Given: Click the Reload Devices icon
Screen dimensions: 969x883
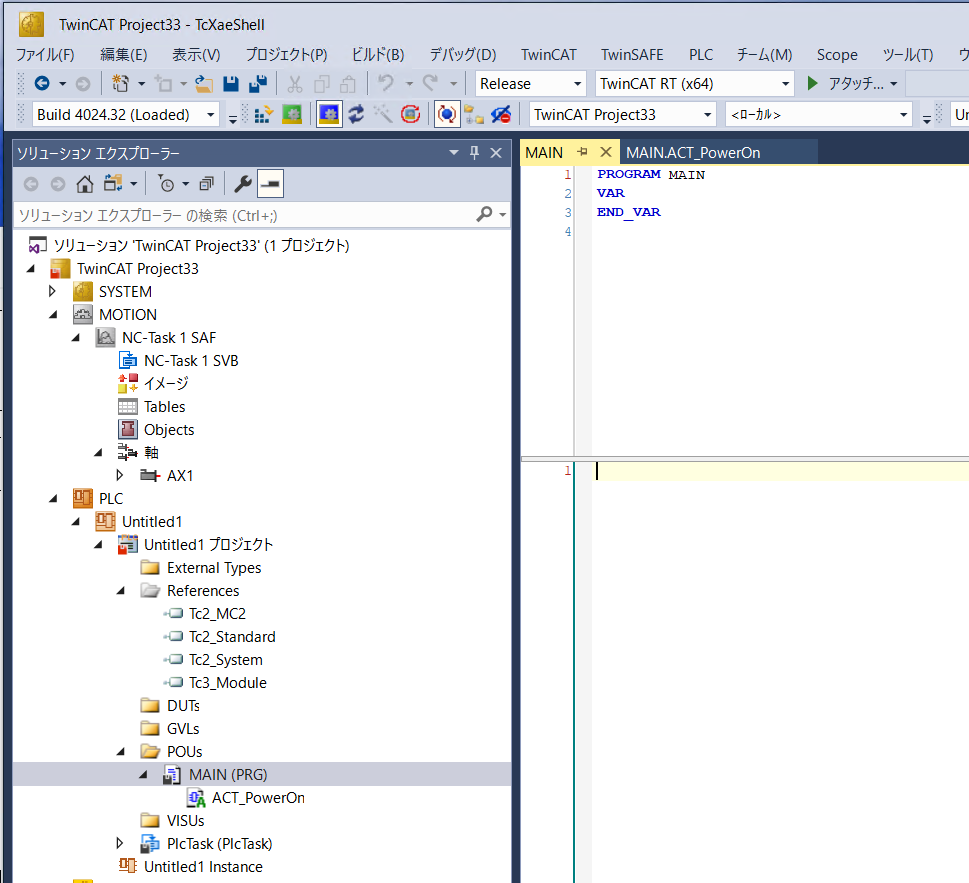Looking at the screenshot, I should (x=356, y=114).
